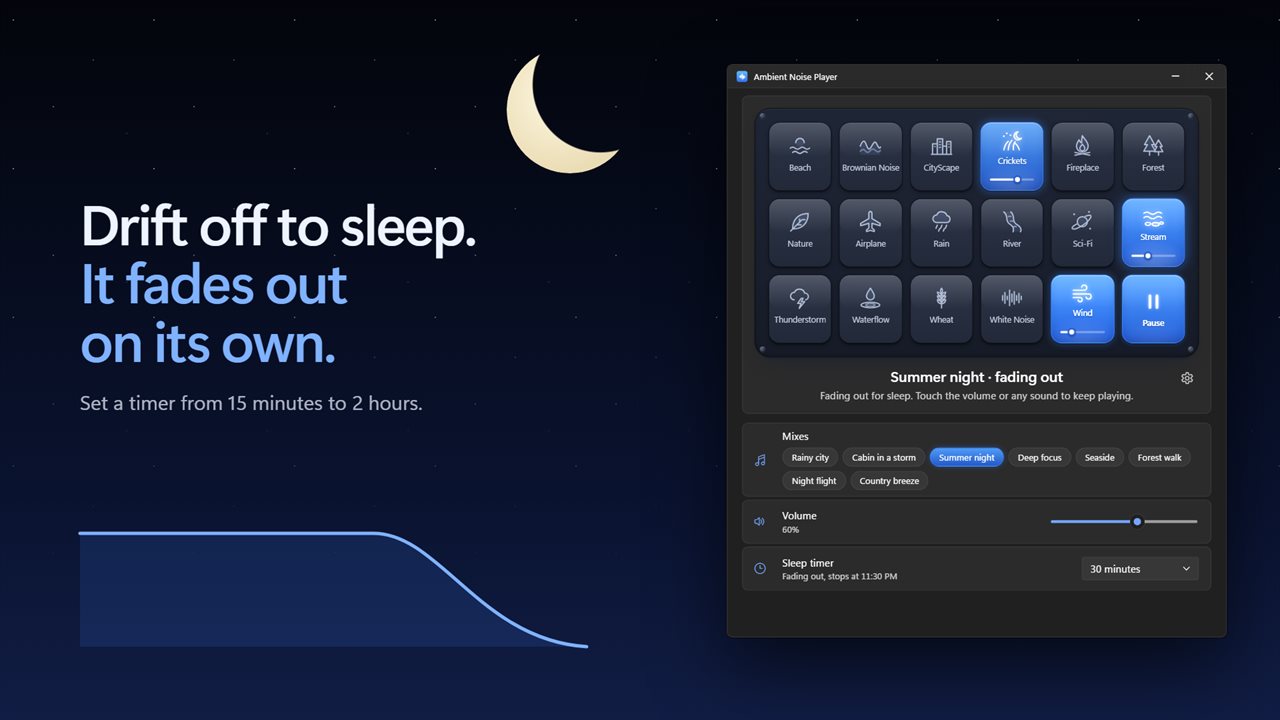Enable the Sci-Fi sound tile

(1082, 232)
